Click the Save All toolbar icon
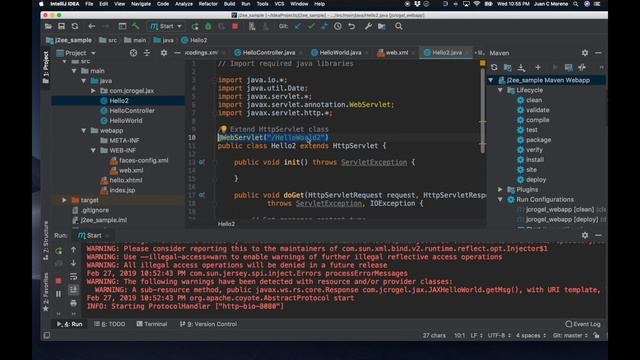This screenshot has height=360, width=640. pos(61,26)
